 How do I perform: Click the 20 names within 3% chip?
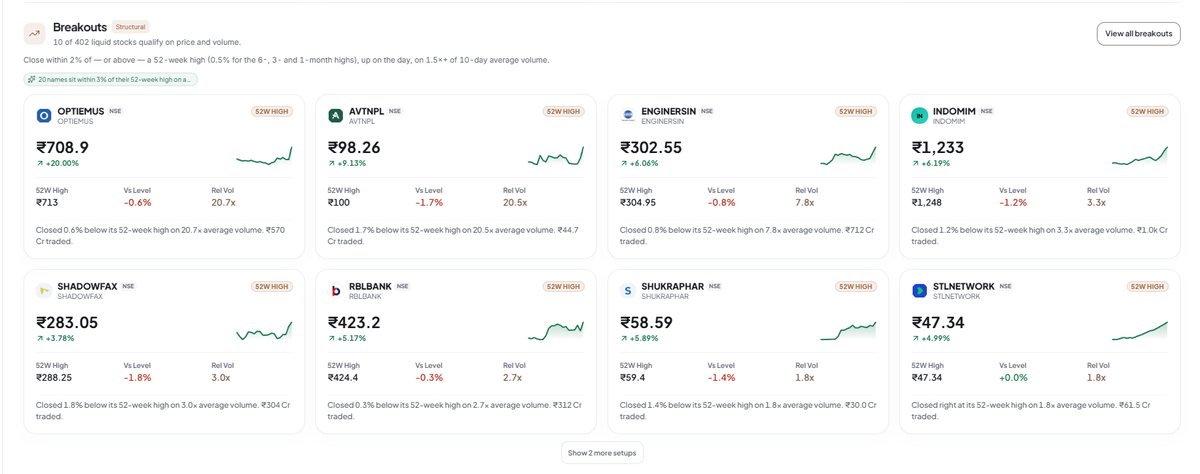click(111, 79)
